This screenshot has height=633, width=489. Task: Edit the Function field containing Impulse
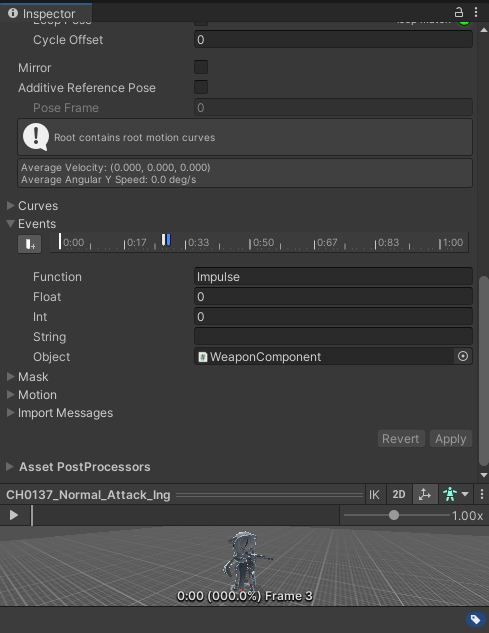pos(334,277)
